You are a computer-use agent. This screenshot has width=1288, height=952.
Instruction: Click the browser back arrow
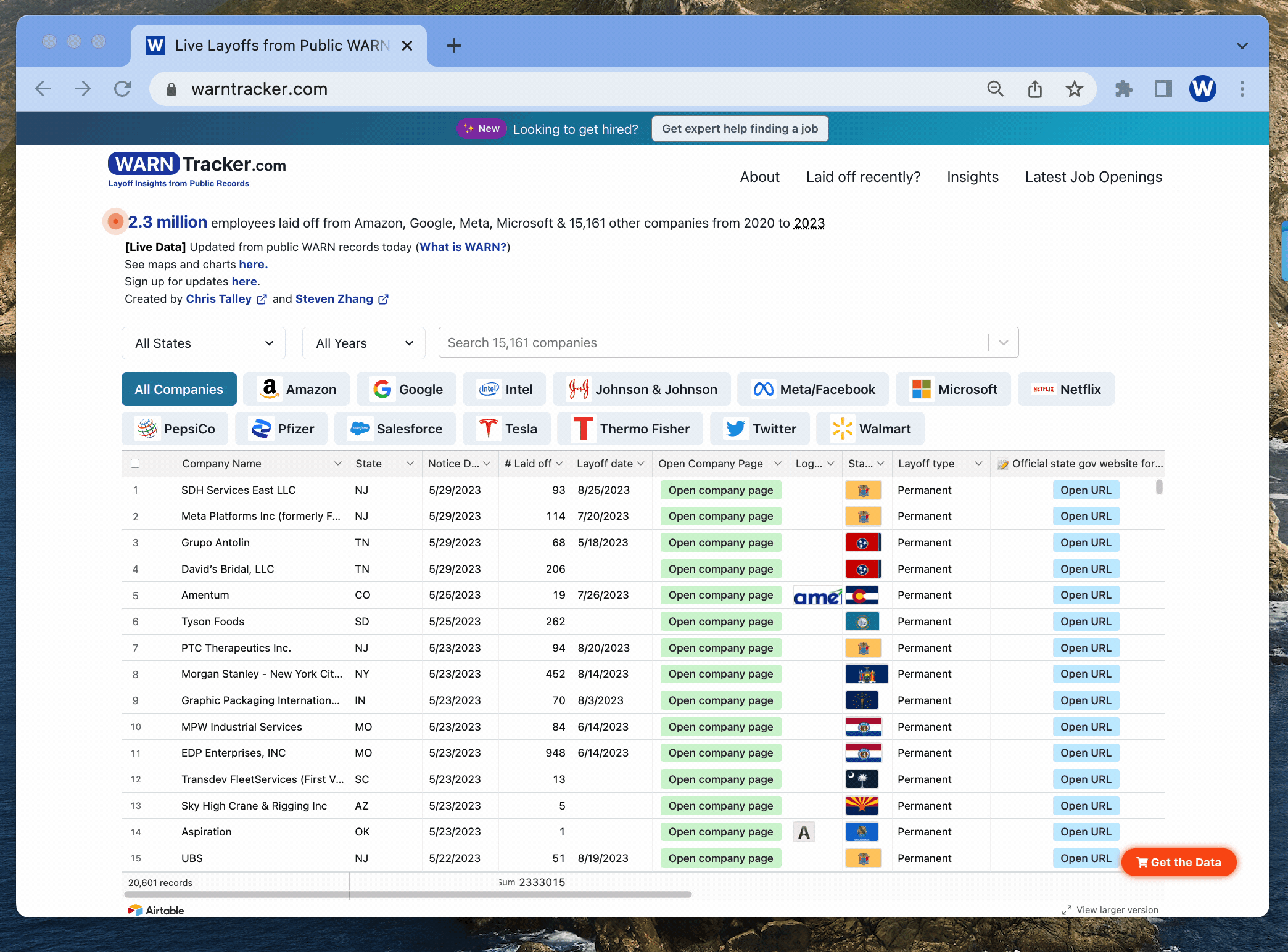pos(43,89)
